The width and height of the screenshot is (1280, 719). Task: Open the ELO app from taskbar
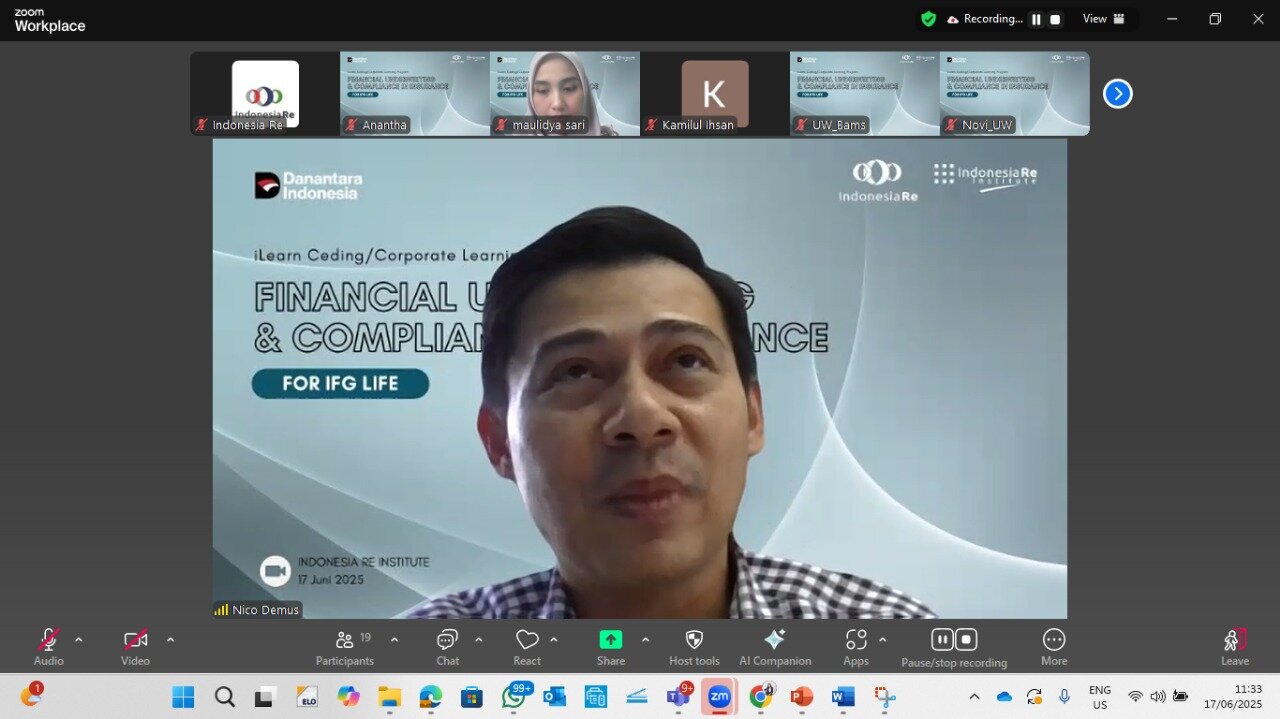[307, 697]
